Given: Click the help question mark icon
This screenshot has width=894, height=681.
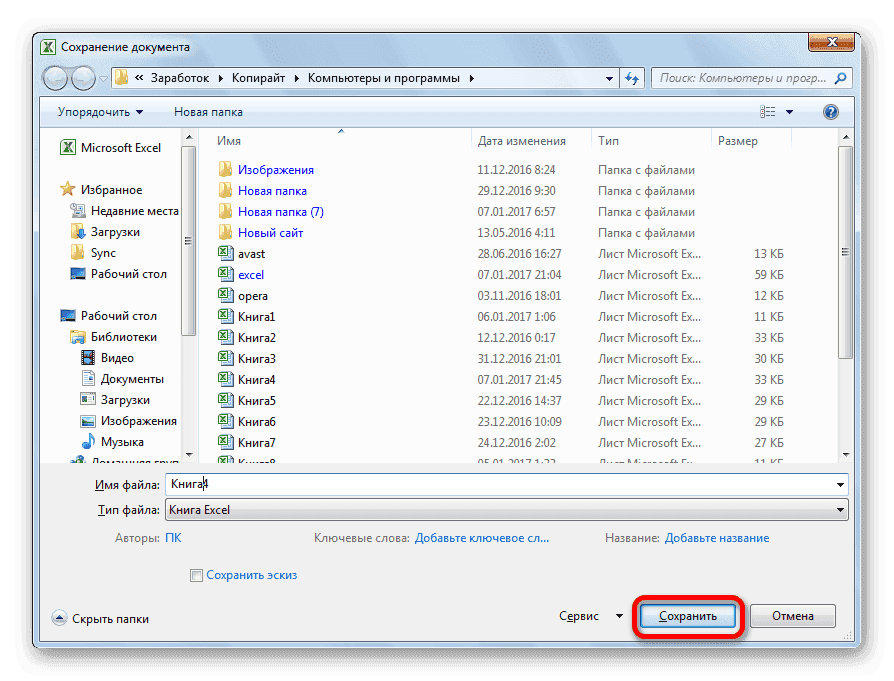Looking at the screenshot, I should click(x=829, y=112).
